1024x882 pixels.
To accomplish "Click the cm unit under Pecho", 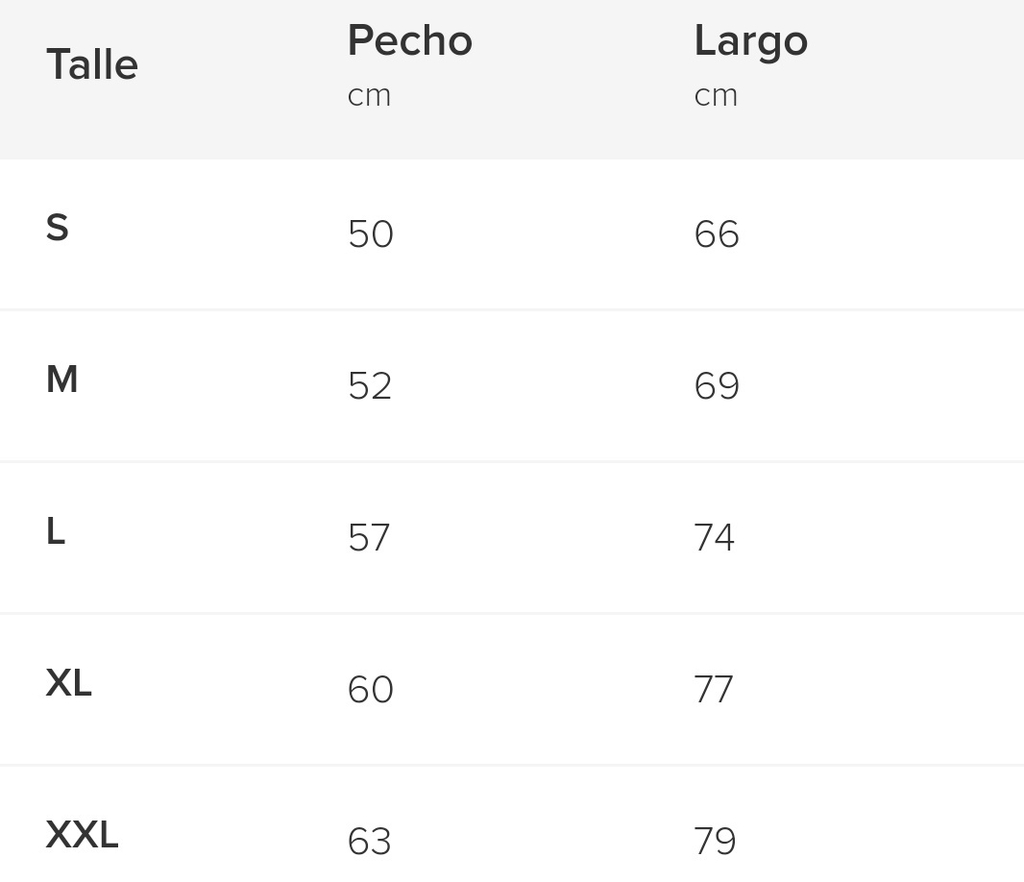I will tap(369, 97).
